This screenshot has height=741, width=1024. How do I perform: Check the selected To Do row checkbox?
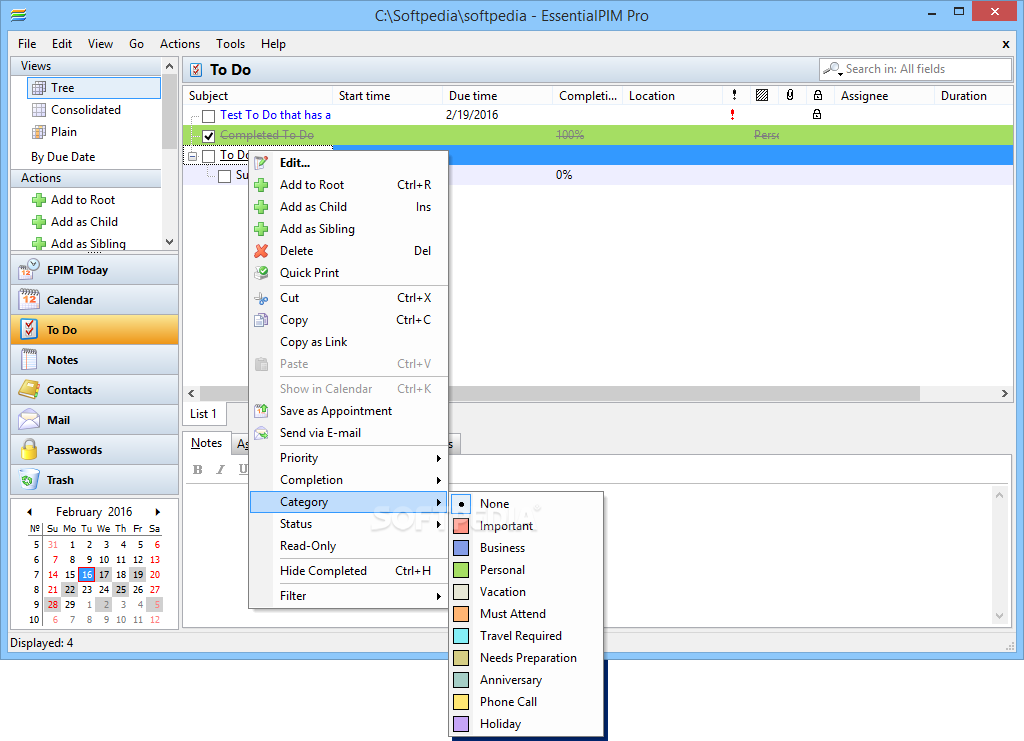[208, 156]
